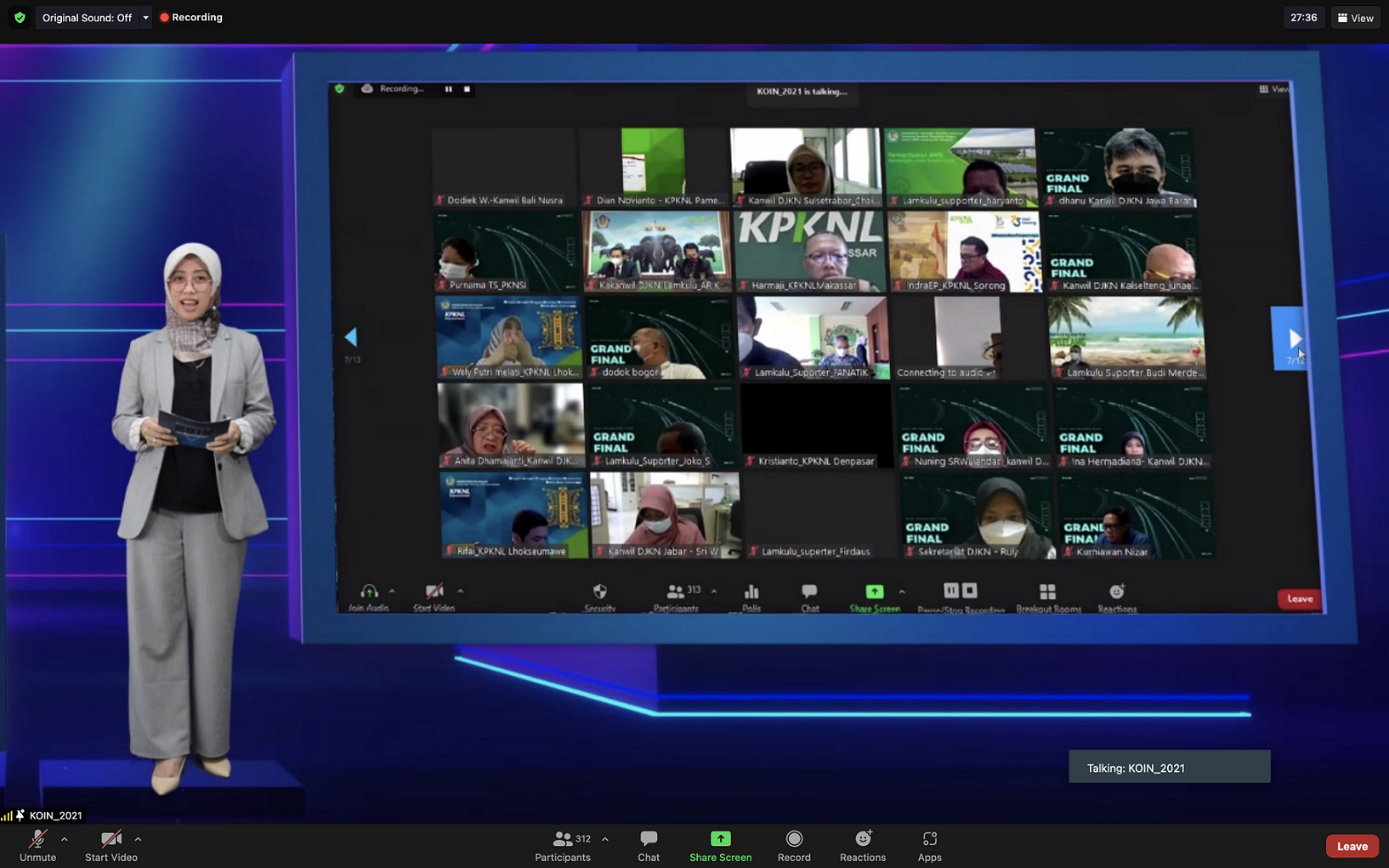Click the green encryption shield icon
This screenshot has width=1389, height=868.
[x=20, y=17]
